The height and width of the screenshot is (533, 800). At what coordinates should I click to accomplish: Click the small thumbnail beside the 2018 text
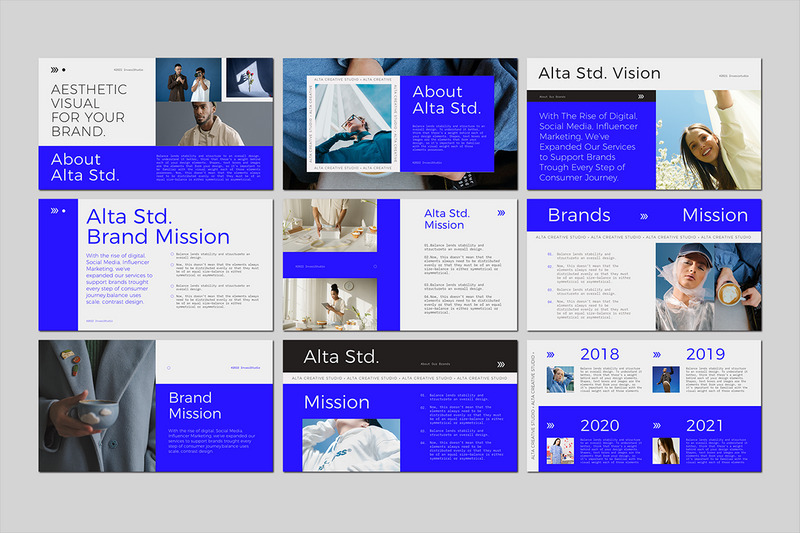pos(560,379)
